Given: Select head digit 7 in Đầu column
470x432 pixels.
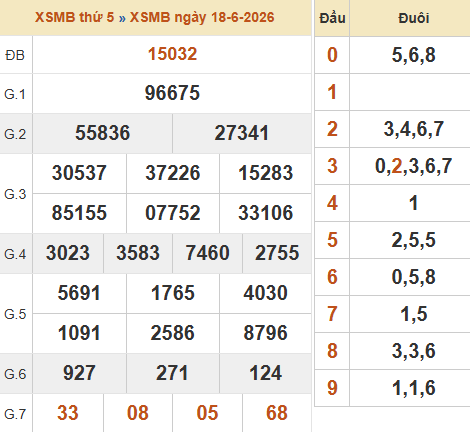Looking at the screenshot, I should click(332, 314).
